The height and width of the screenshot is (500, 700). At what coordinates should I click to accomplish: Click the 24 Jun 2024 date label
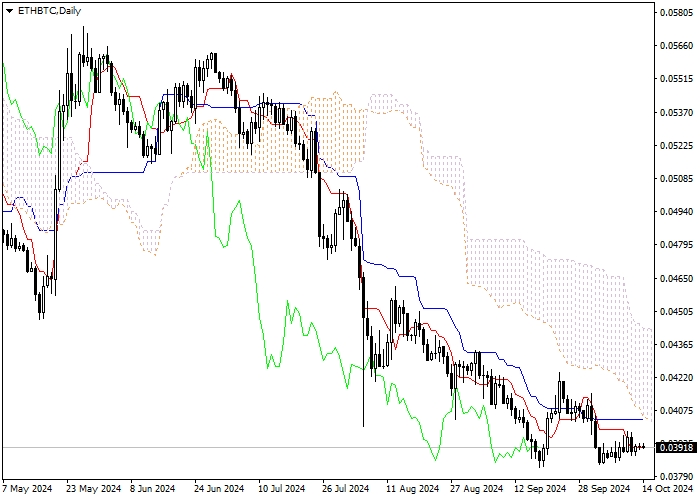(x=219, y=489)
